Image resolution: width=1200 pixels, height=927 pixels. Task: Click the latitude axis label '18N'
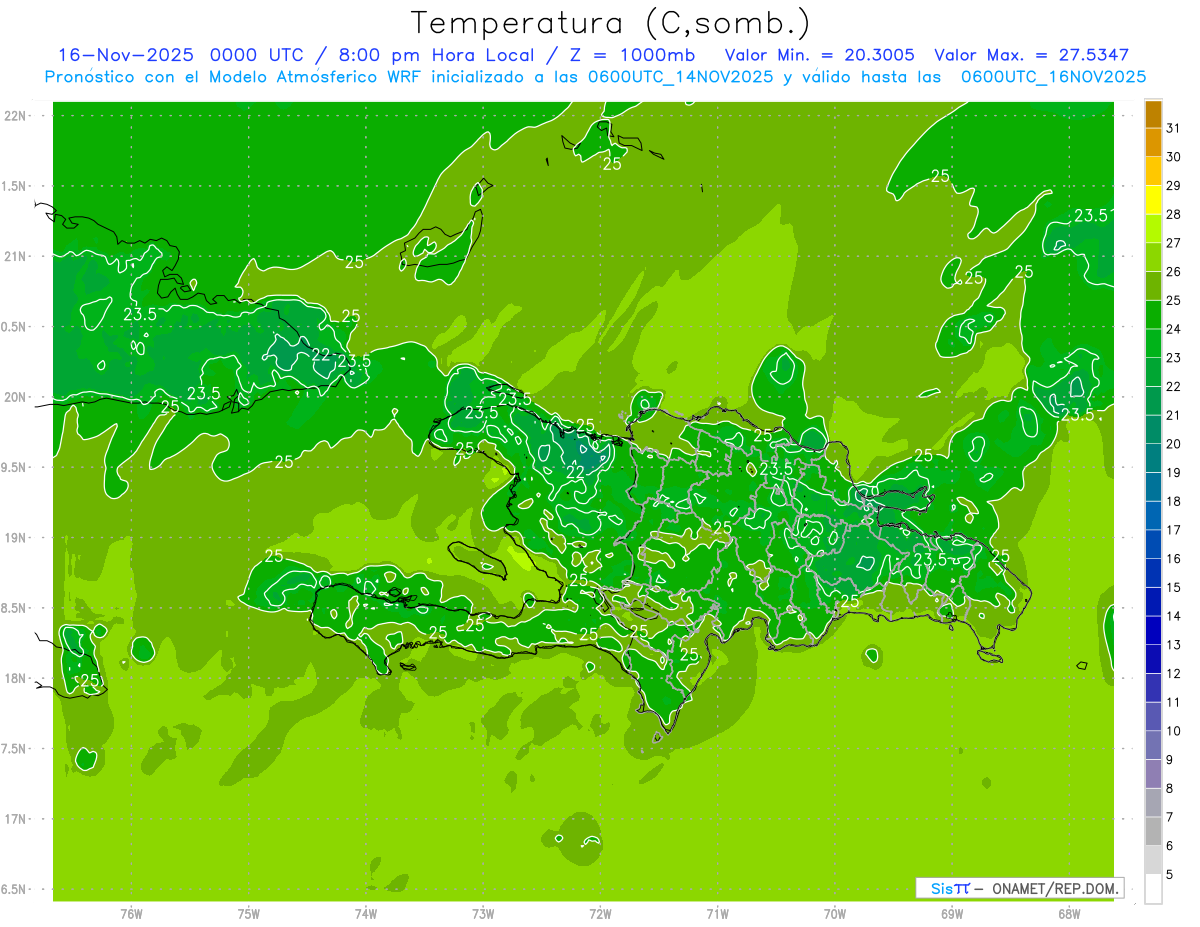click(x=17, y=678)
